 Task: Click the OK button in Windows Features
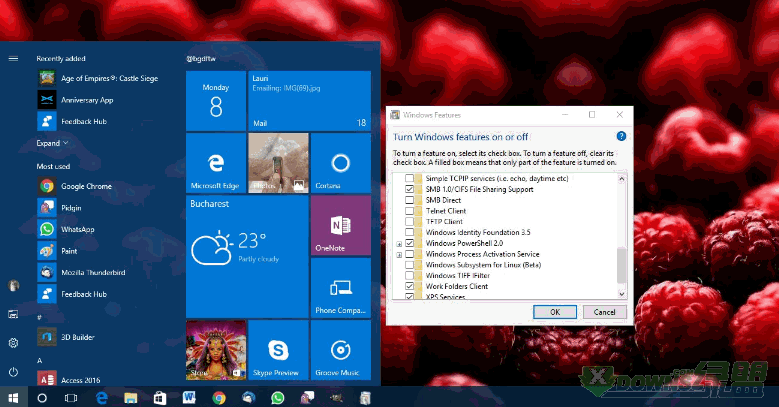555,312
